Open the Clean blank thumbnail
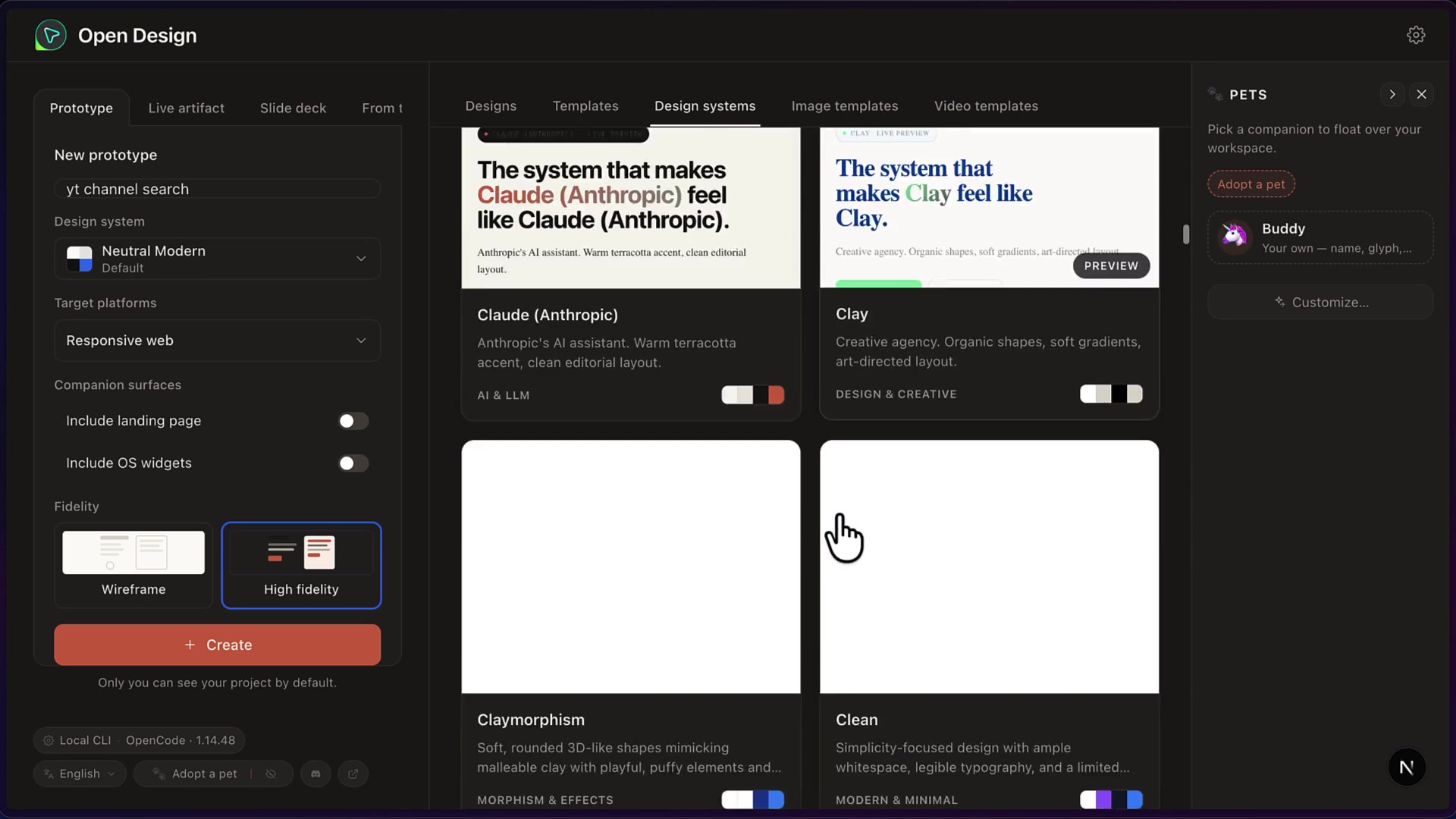 coord(990,566)
